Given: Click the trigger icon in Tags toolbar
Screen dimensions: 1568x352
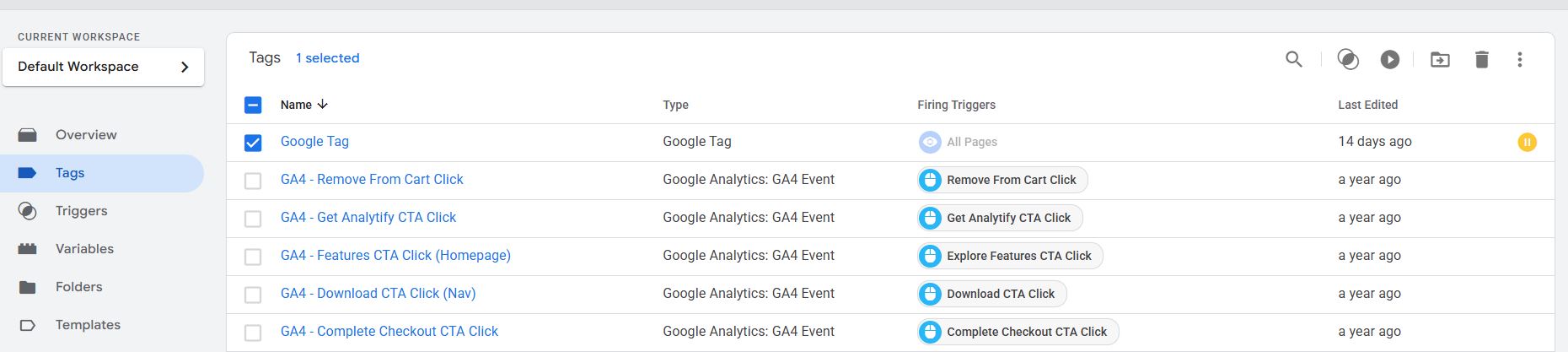Looking at the screenshot, I should click(1348, 59).
